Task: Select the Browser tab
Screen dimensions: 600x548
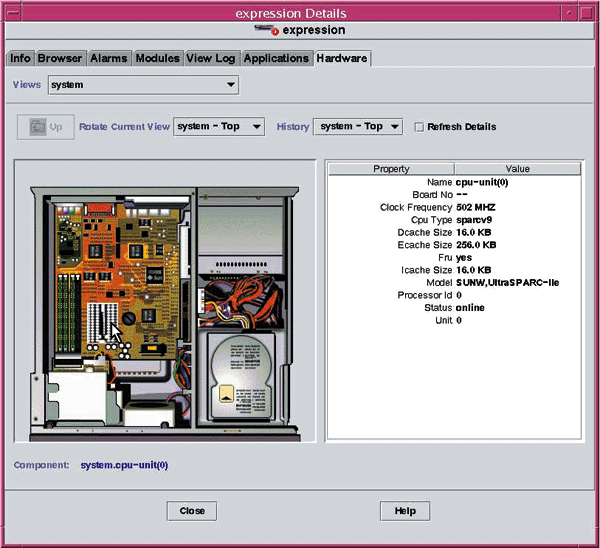Action: tap(60, 58)
